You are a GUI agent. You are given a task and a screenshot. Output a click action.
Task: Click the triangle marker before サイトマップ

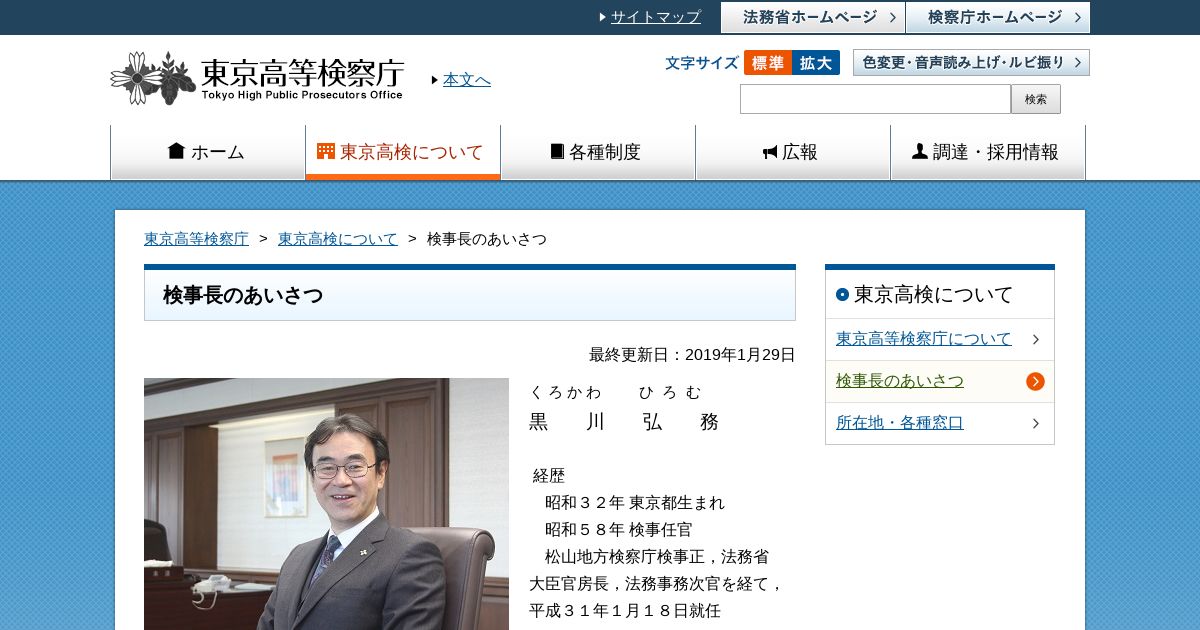[x=603, y=17]
